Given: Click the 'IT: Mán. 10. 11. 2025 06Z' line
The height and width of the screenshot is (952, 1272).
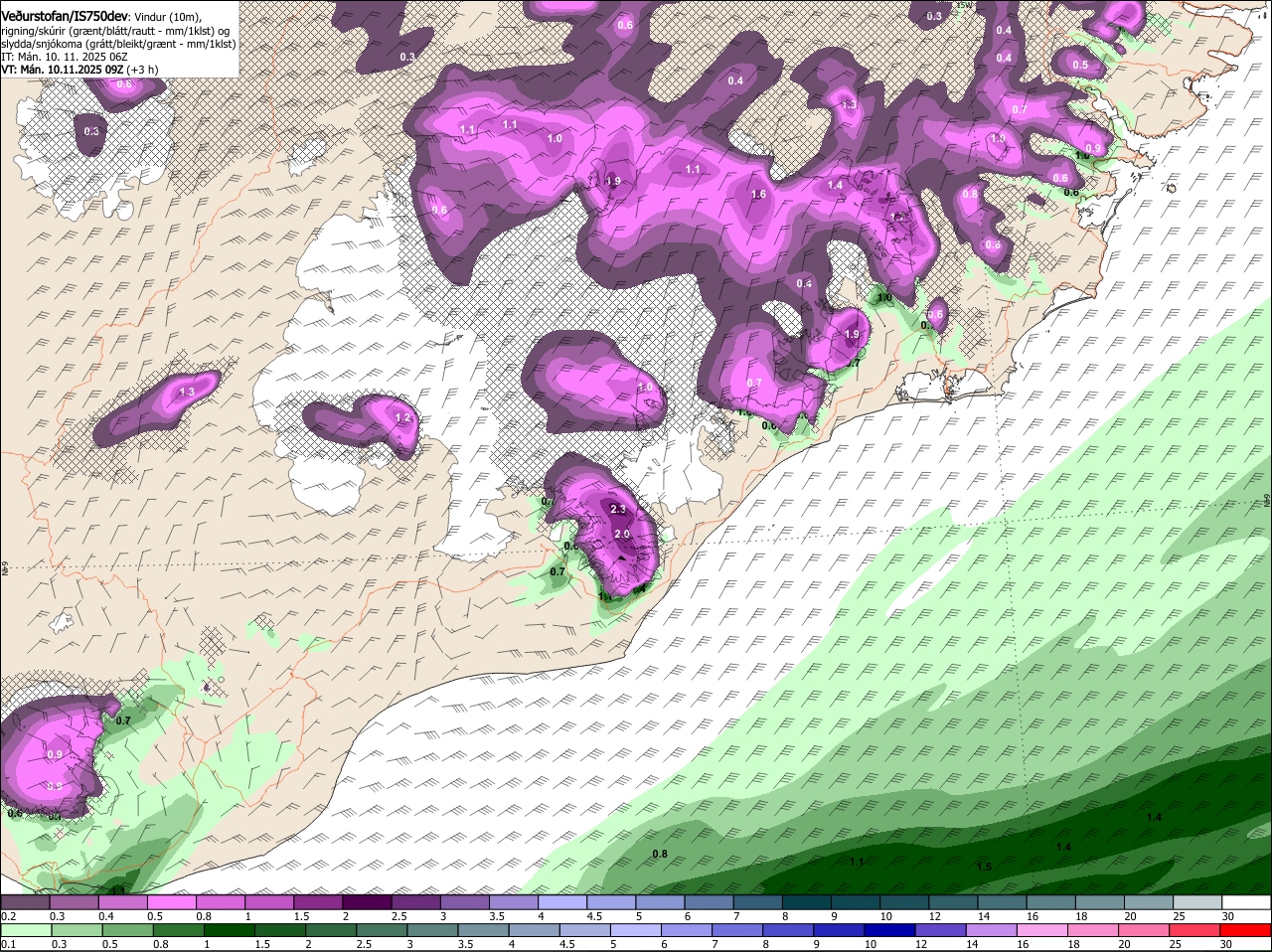Looking at the screenshot, I should tap(67, 57).
